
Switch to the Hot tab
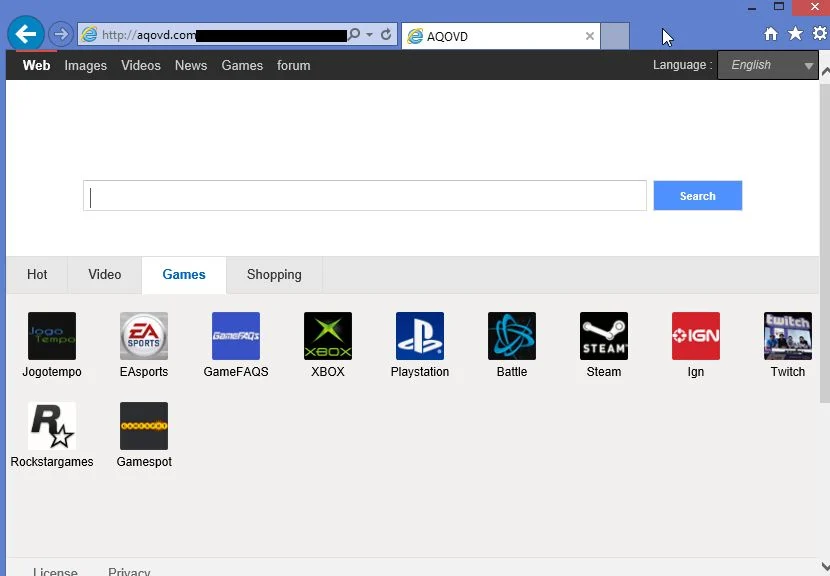[37, 275]
